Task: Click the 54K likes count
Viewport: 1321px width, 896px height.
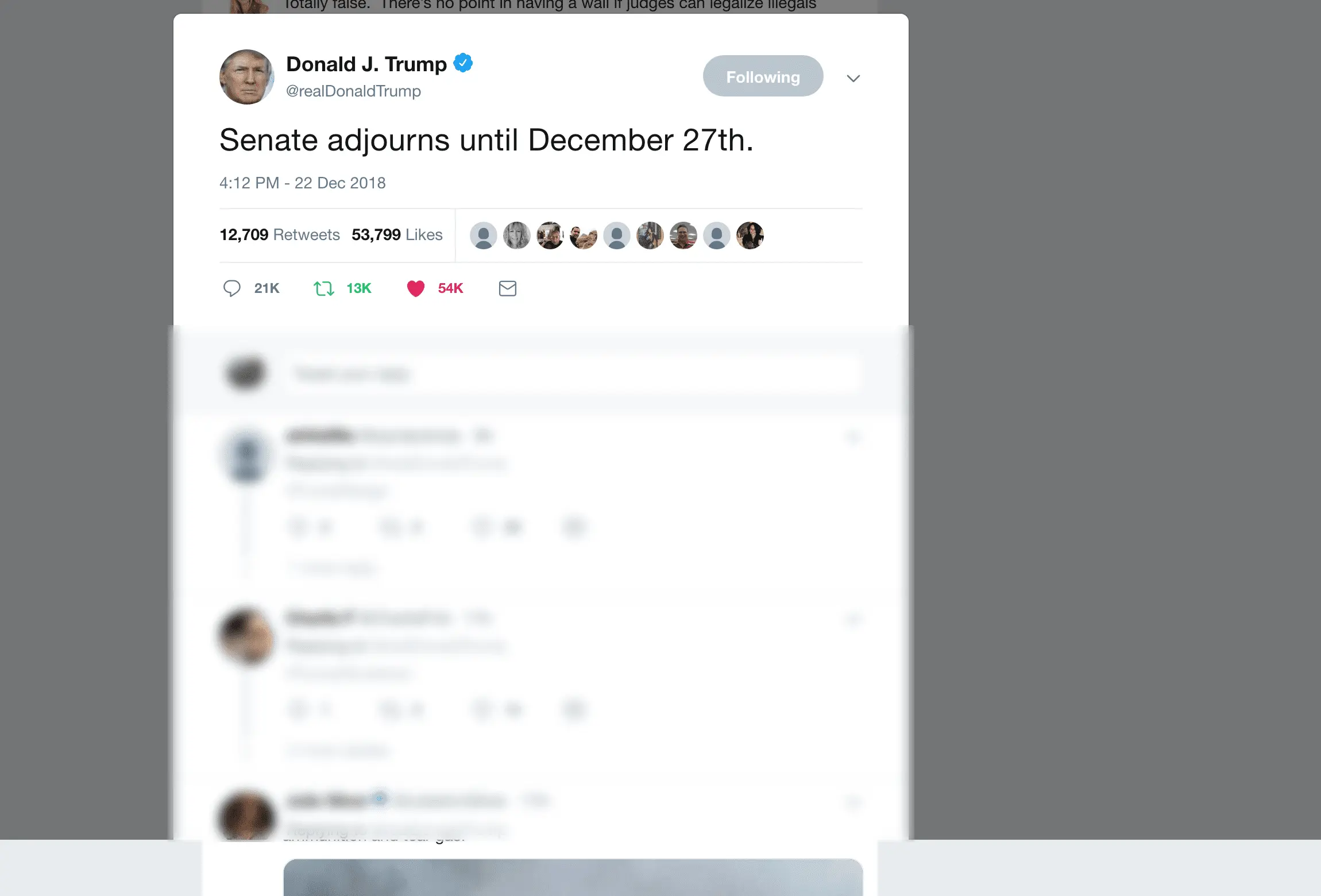Action: 450,288
